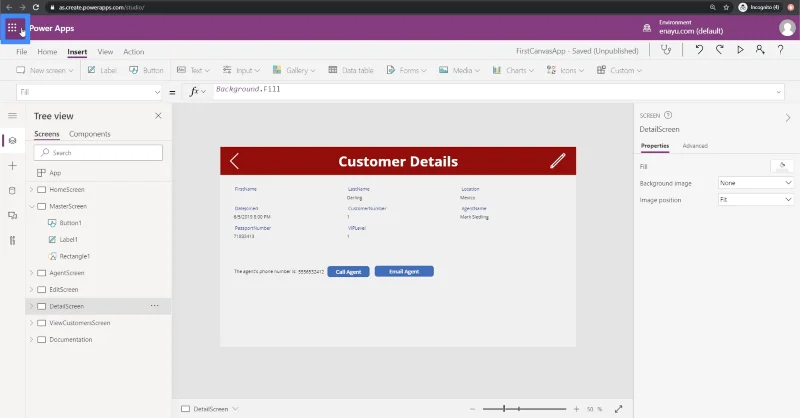This screenshot has height=418, width=800.
Task: Insert a Button control
Action: tap(146, 70)
